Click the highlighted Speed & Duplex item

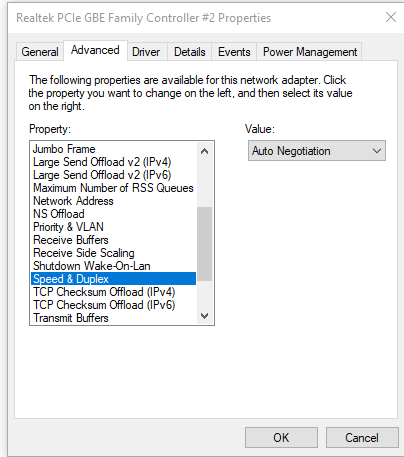click(x=113, y=279)
